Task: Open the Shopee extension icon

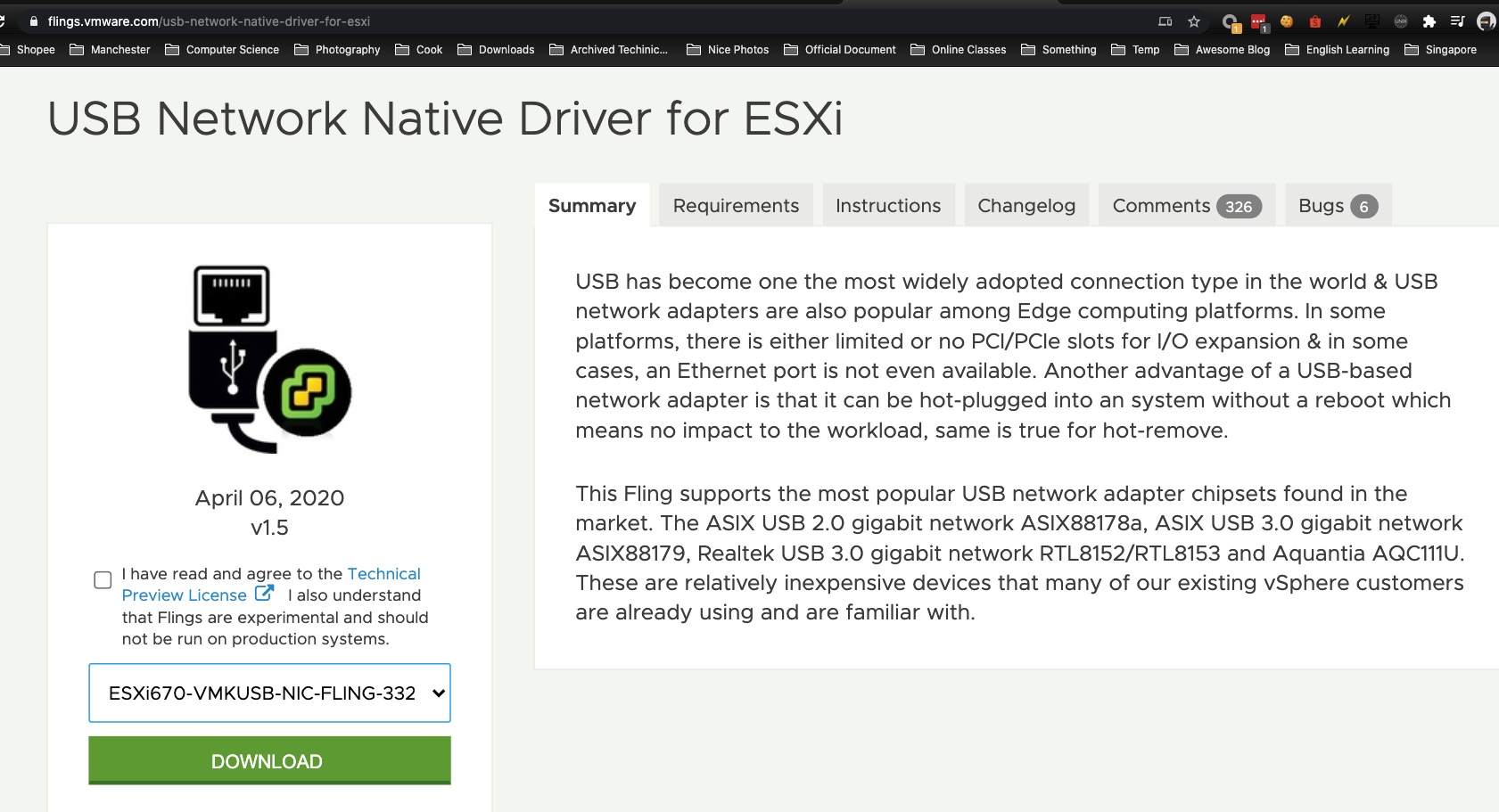Action: (x=1315, y=21)
